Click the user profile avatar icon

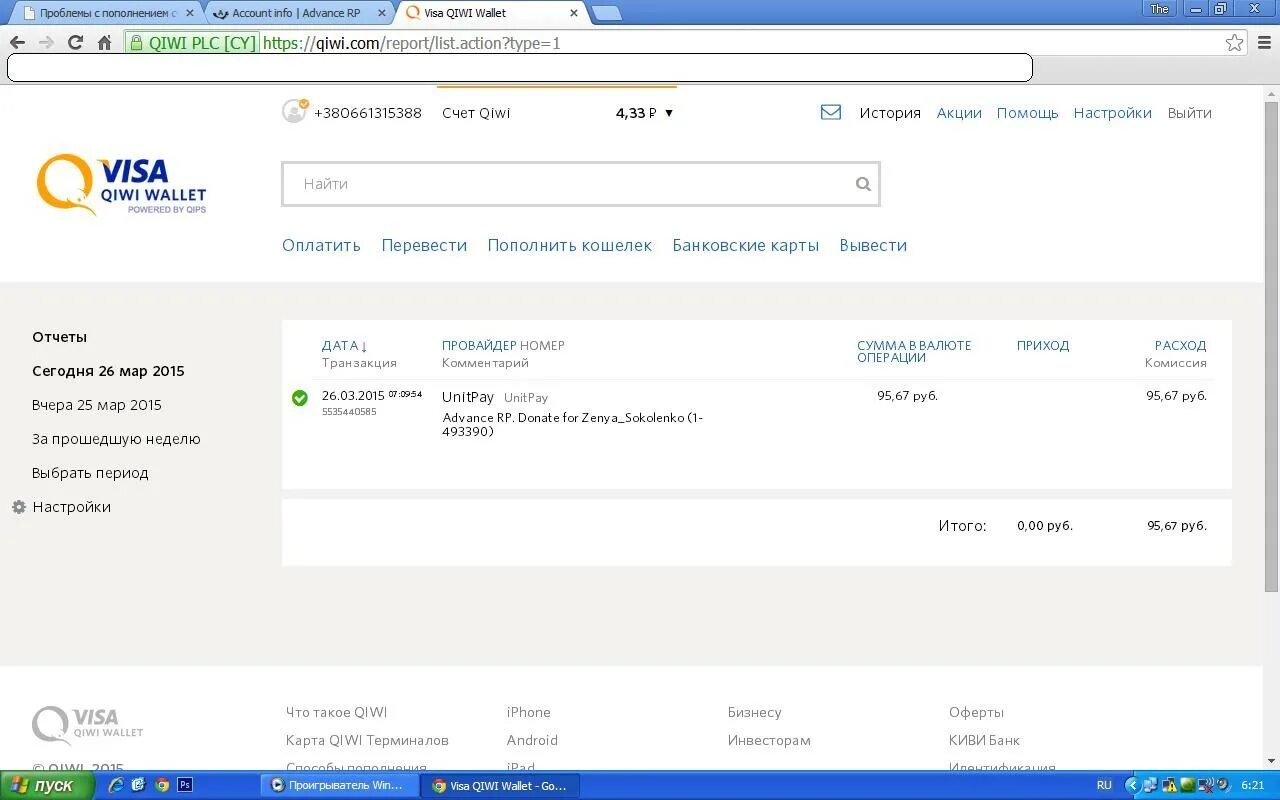tap(295, 111)
